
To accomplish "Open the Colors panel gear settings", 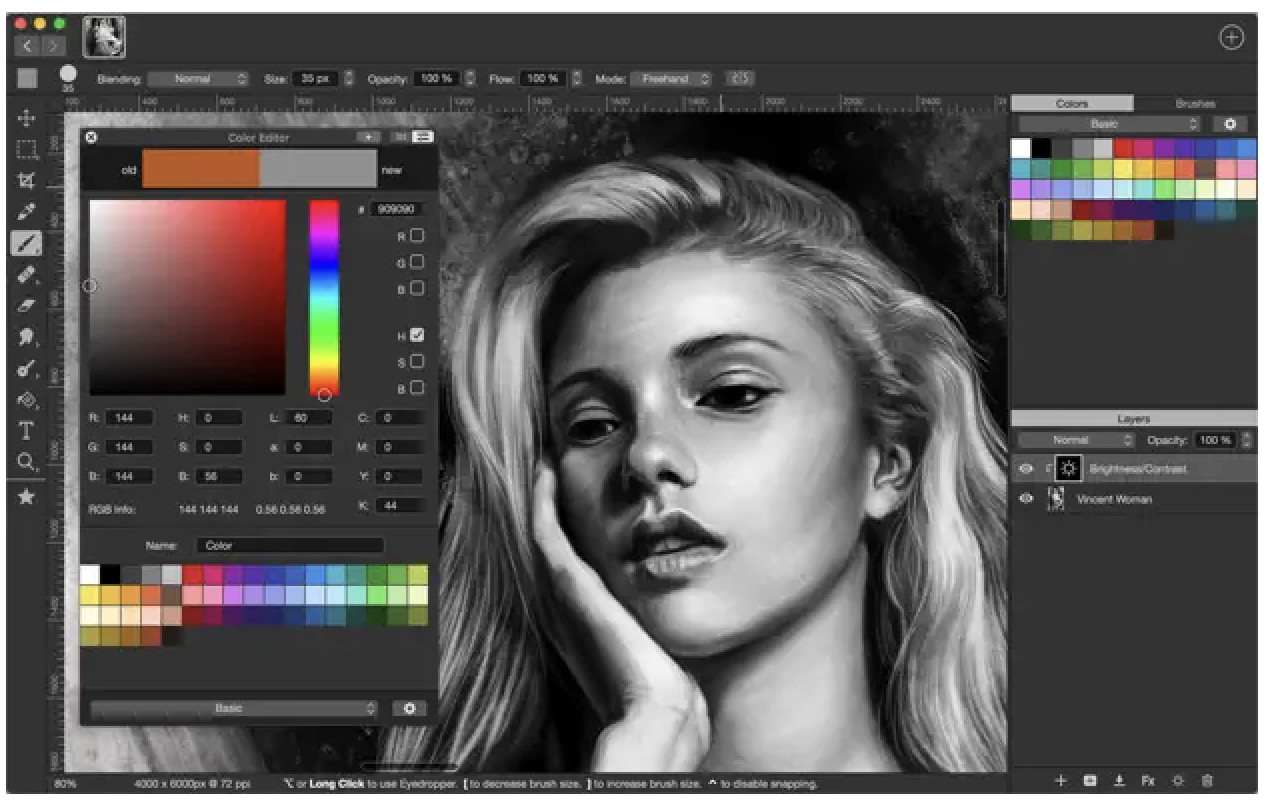I will (1230, 124).
